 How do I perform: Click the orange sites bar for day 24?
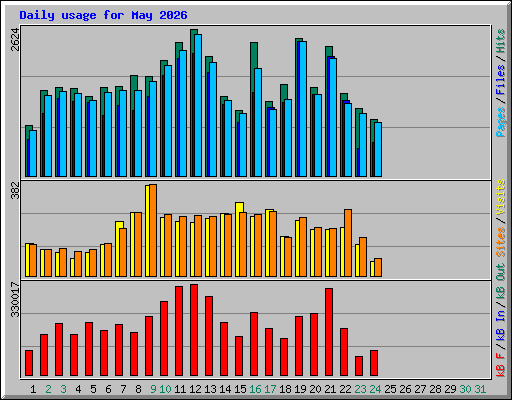pyautogui.click(x=378, y=267)
